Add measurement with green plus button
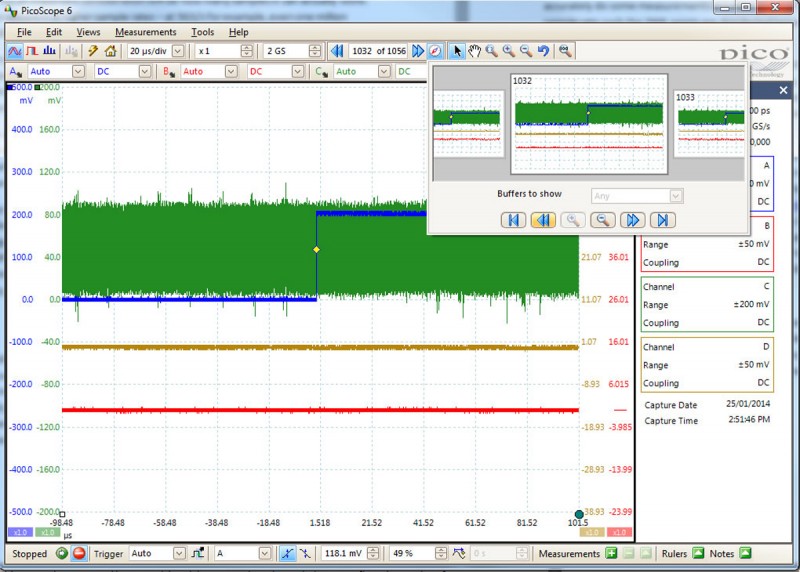This screenshot has height=572, width=800. [x=611, y=553]
